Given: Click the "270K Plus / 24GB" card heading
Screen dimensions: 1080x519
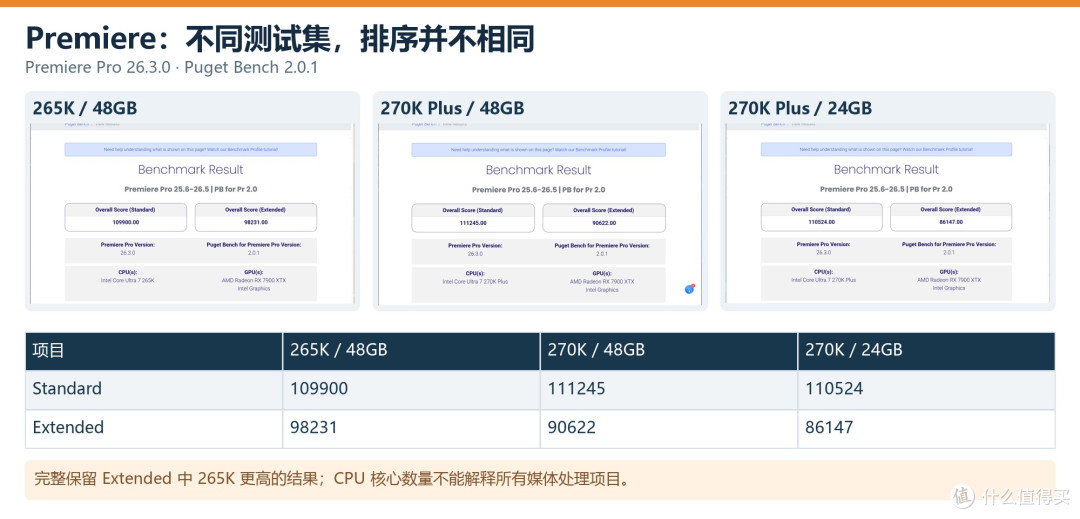Looking at the screenshot, I should click(x=800, y=108).
